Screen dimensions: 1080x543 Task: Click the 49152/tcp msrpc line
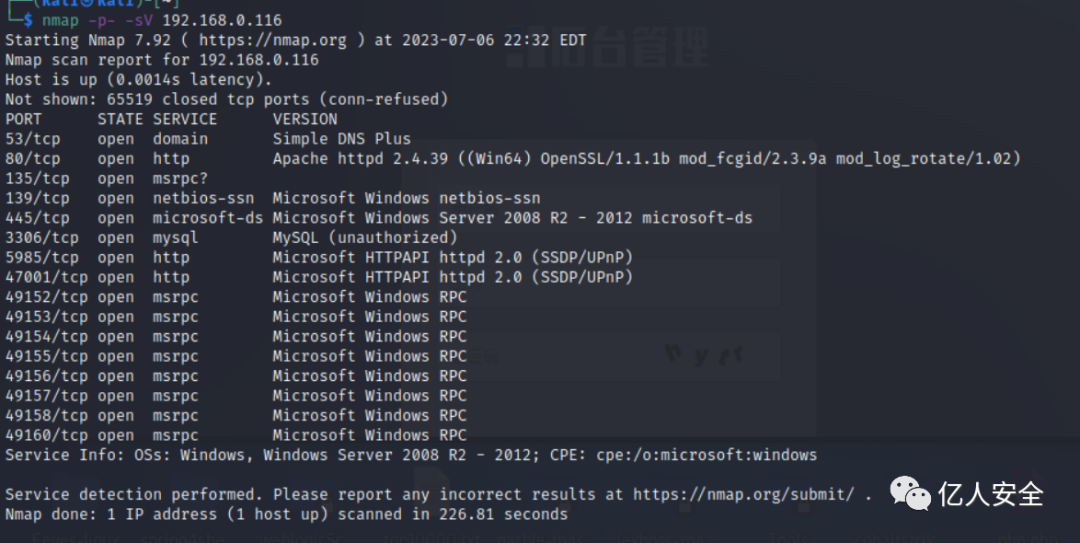tap(236, 298)
